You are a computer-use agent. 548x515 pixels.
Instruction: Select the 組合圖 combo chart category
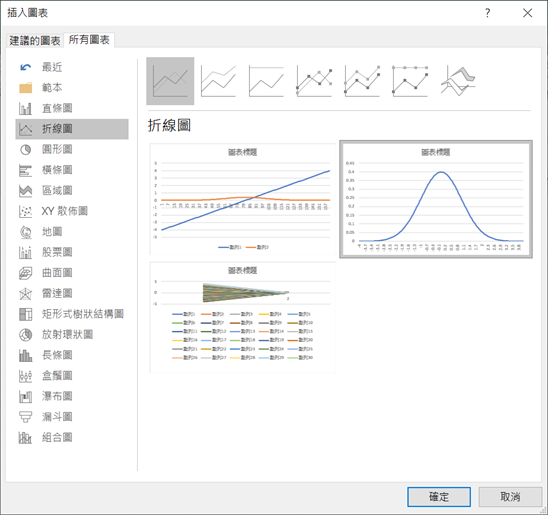(72, 437)
